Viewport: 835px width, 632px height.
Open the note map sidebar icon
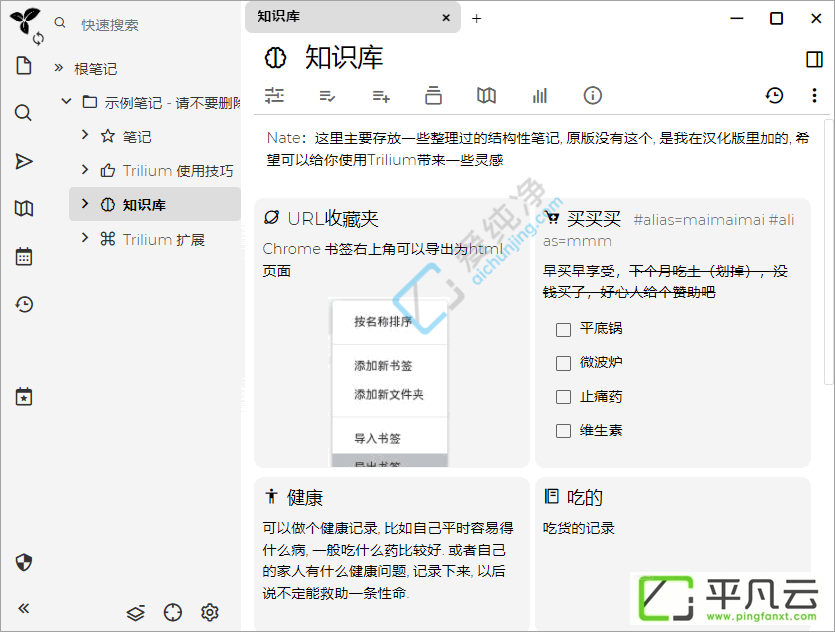pyautogui.click(x=24, y=208)
